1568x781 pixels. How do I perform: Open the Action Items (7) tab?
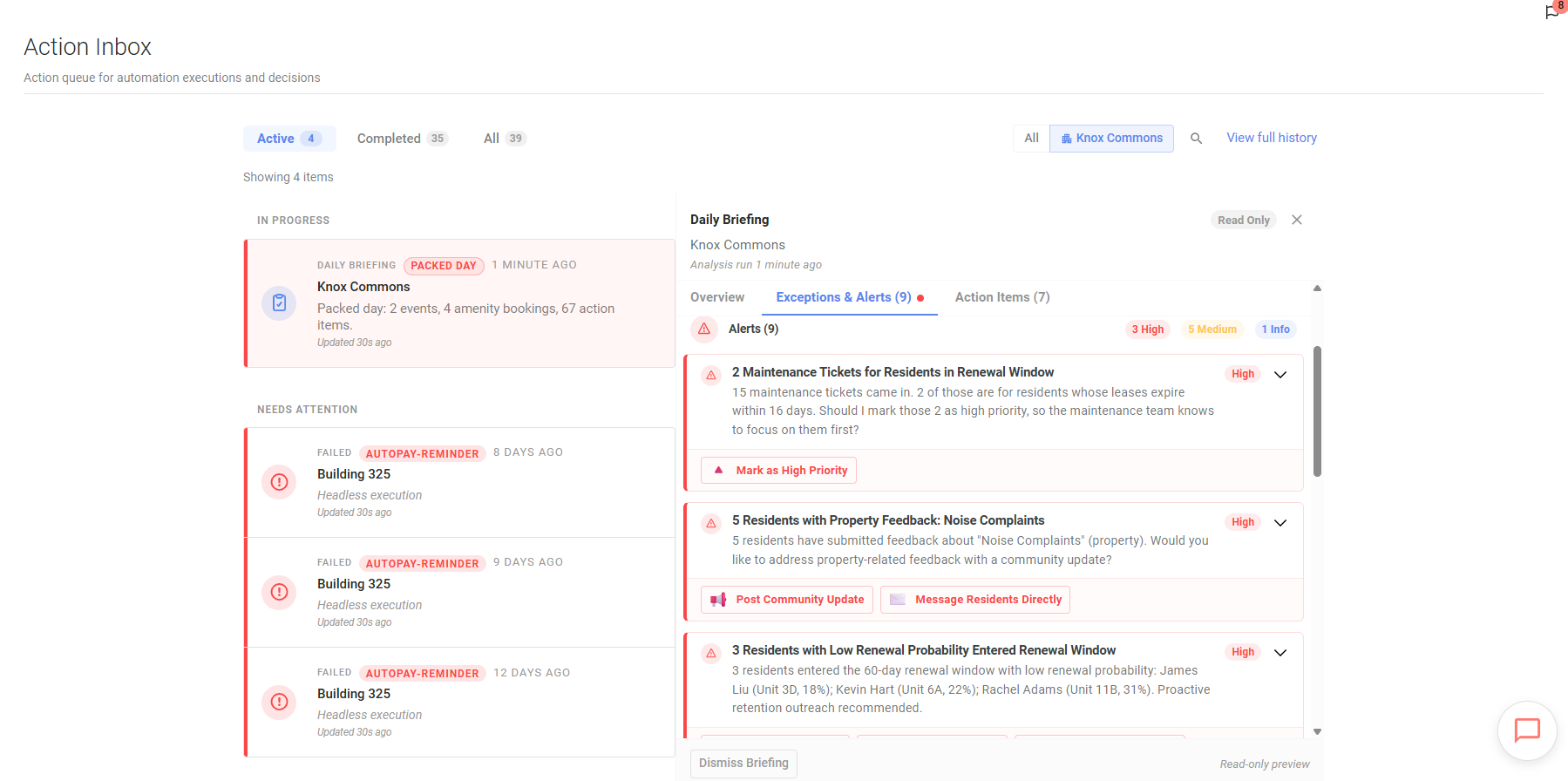(1002, 297)
